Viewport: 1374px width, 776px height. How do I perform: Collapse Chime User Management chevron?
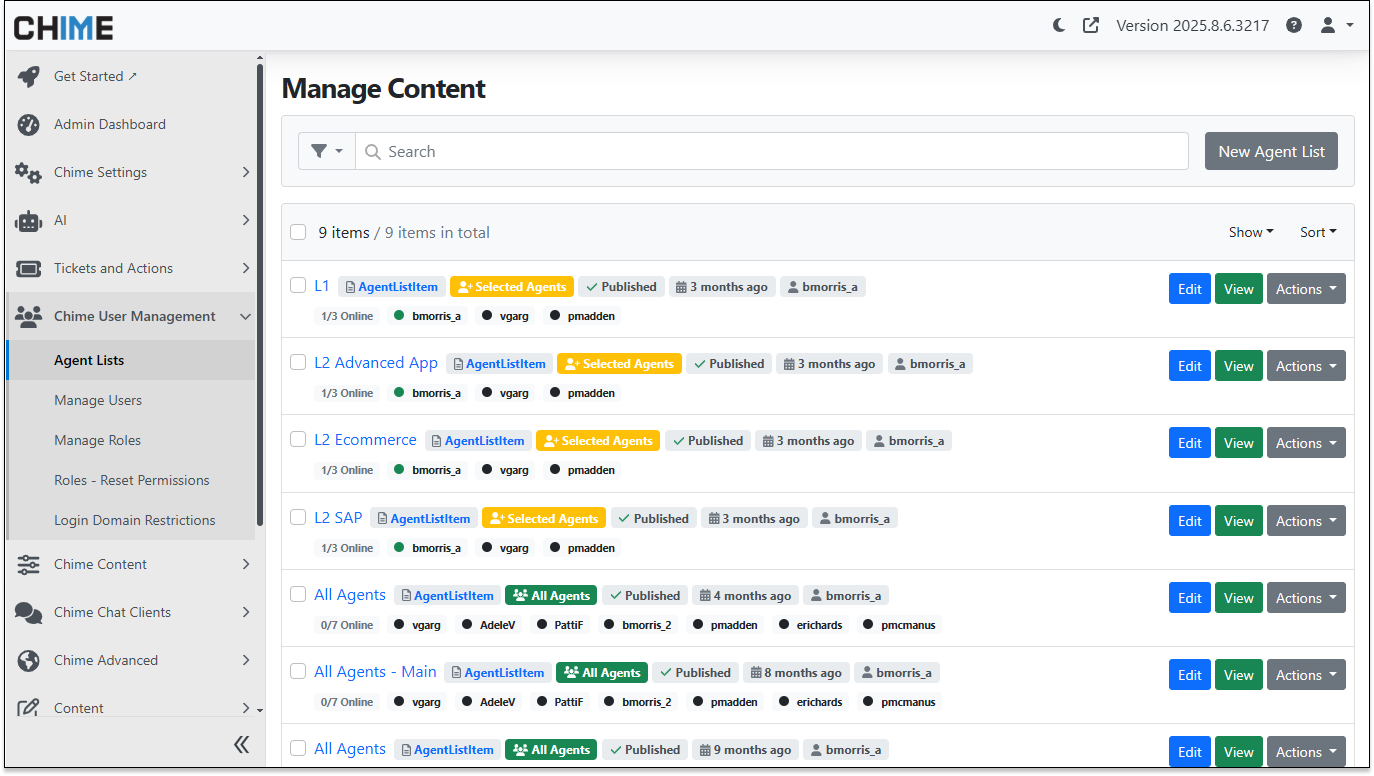click(x=245, y=316)
